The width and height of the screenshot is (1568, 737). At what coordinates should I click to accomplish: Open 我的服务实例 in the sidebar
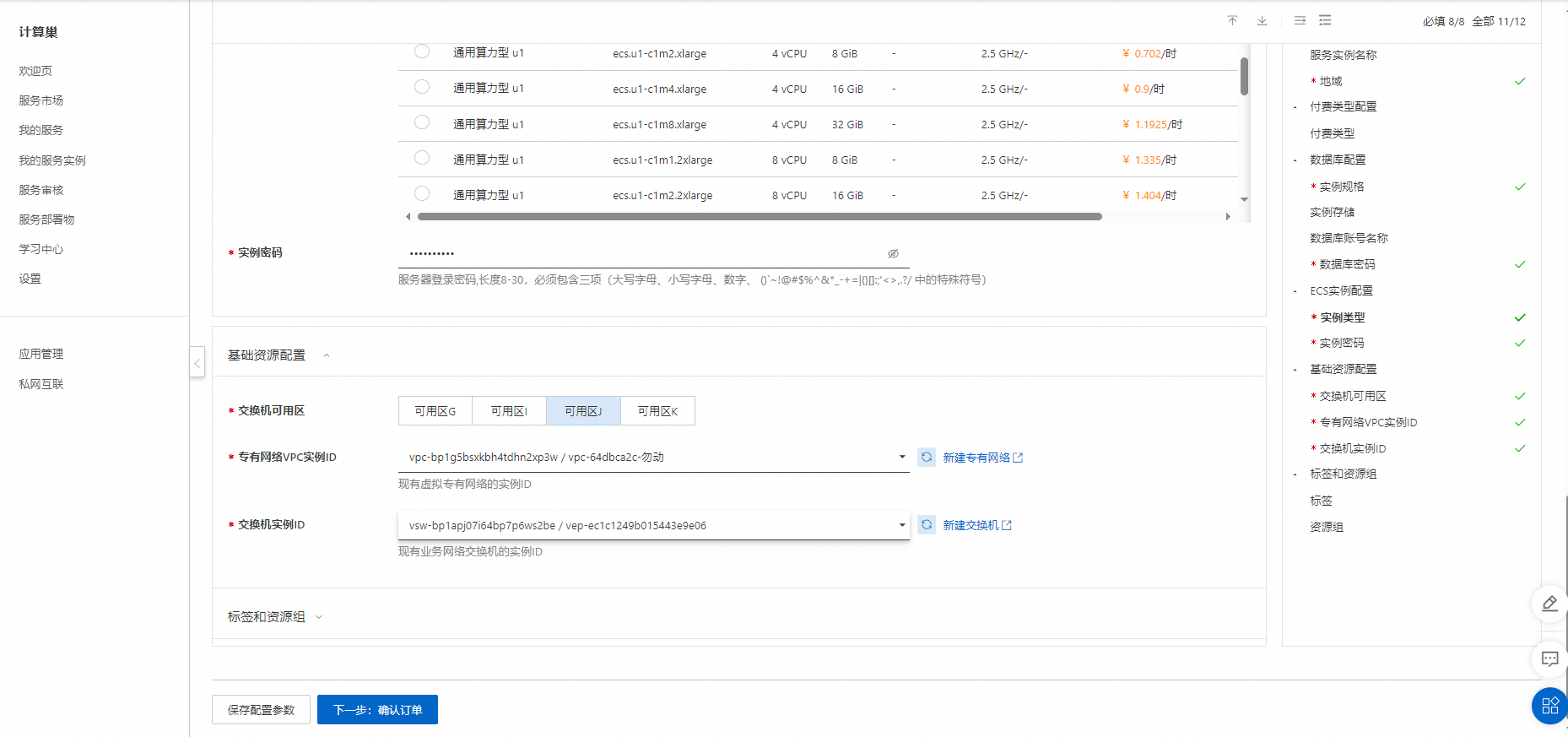pyautogui.click(x=52, y=160)
